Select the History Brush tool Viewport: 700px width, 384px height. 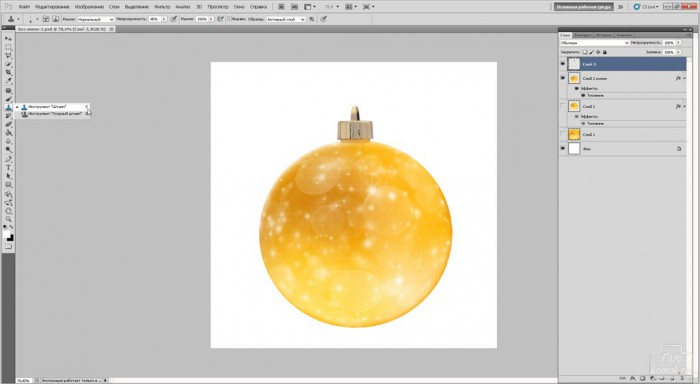(8, 116)
